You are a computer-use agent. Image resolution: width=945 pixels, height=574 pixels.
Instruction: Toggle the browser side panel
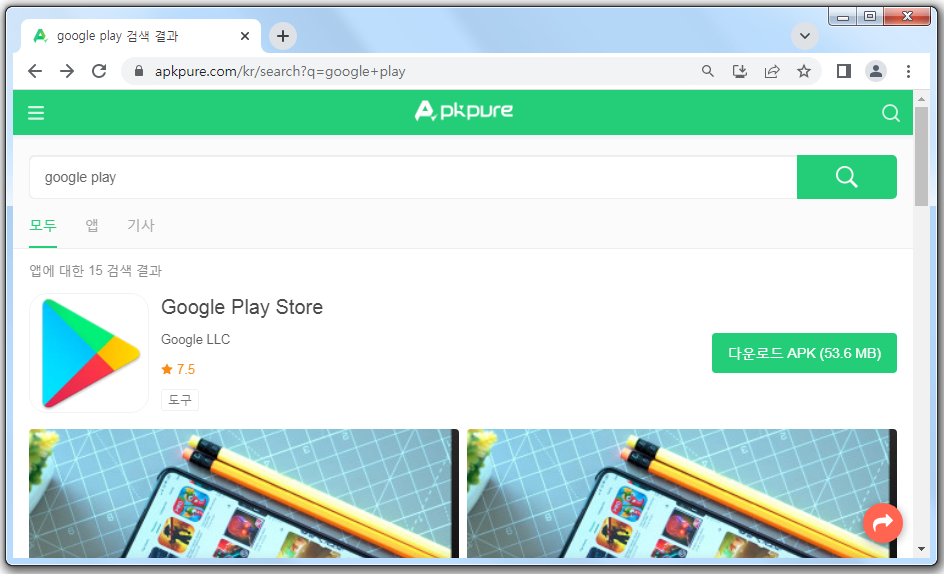coord(844,71)
